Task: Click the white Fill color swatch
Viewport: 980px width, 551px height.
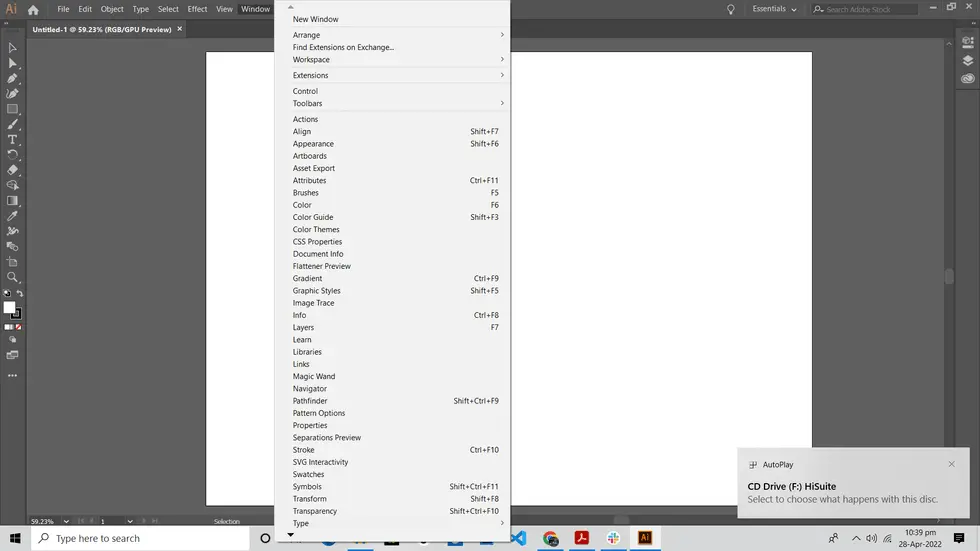Action: (9, 307)
